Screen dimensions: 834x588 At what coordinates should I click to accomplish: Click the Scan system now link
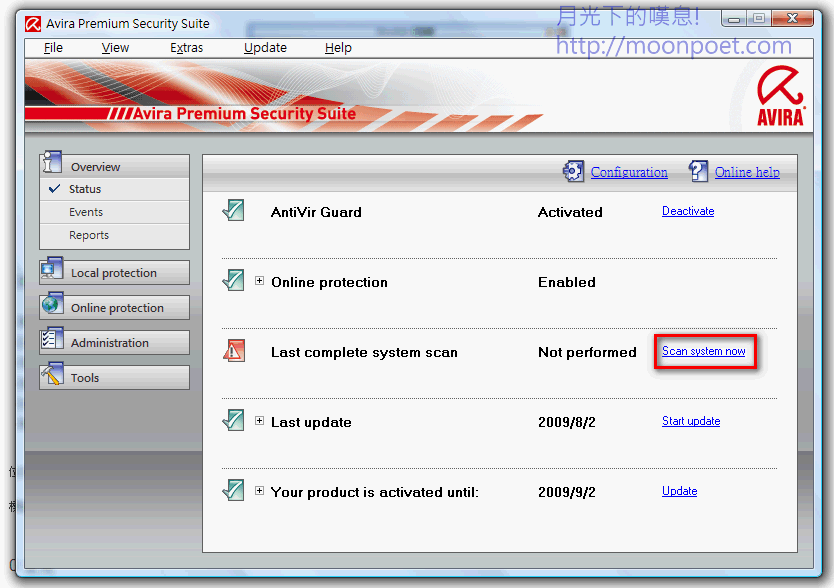[703, 351]
